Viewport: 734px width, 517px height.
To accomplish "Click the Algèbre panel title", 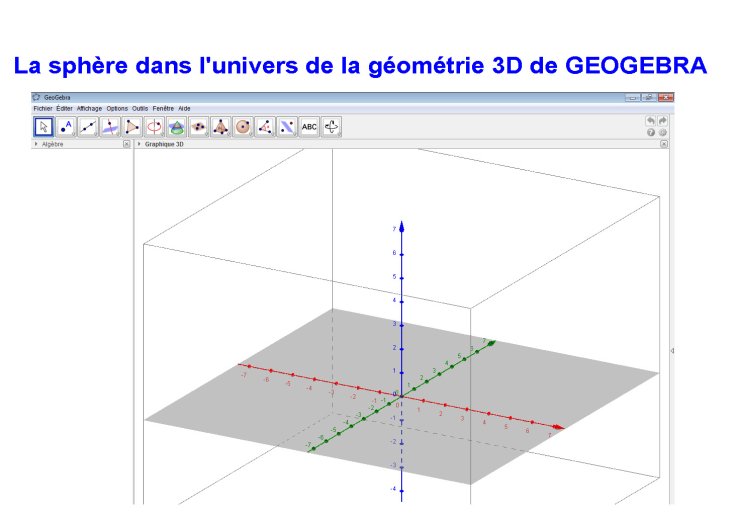I will tap(52, 144).
